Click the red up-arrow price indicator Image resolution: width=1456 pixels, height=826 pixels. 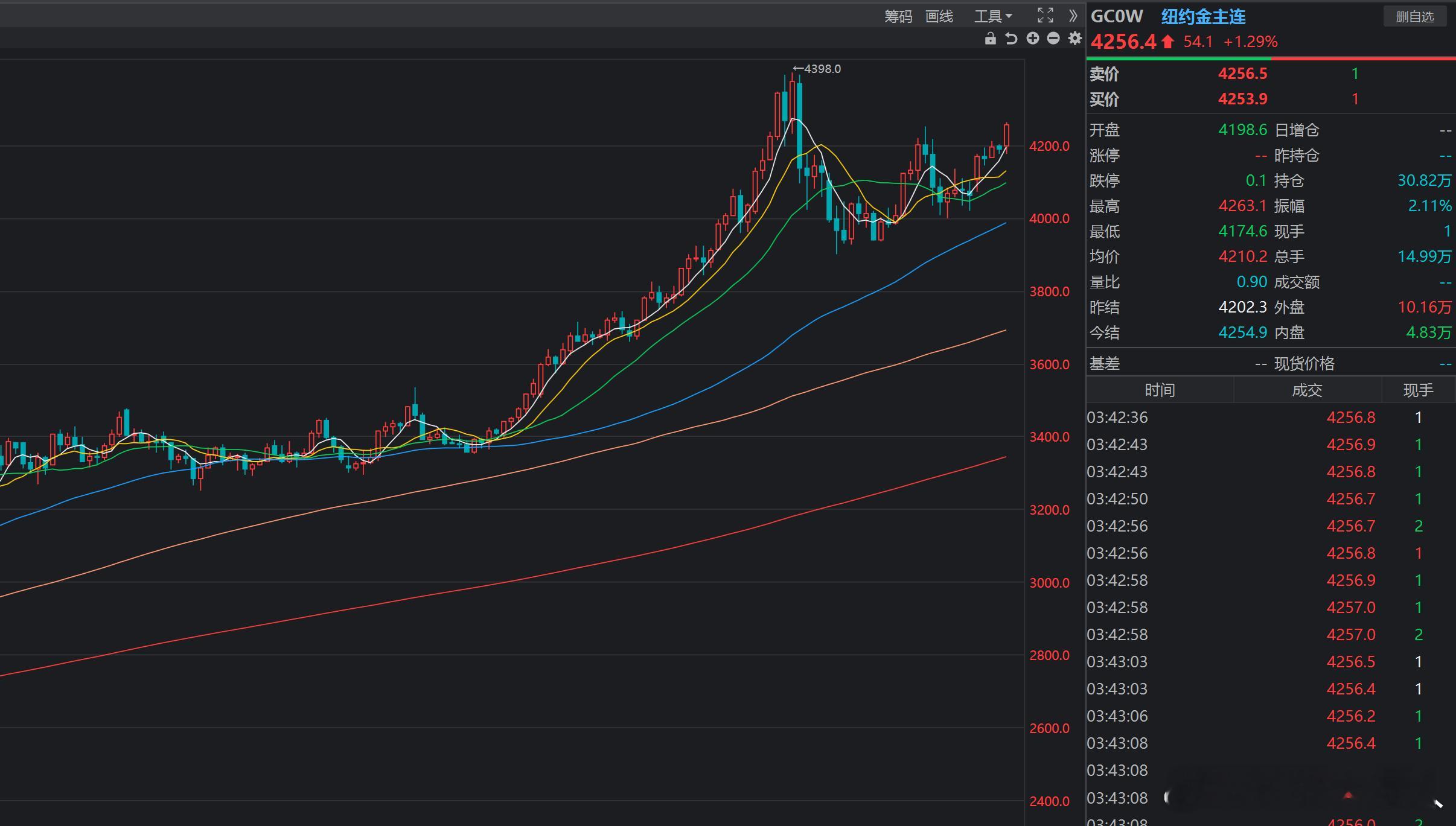[x=1167, y=42]
